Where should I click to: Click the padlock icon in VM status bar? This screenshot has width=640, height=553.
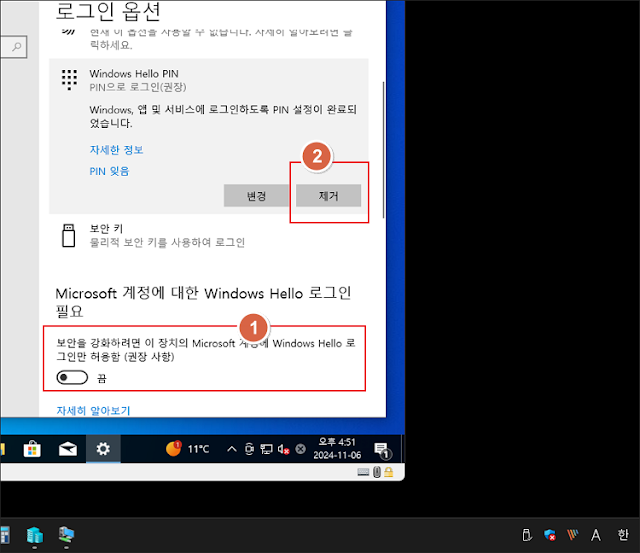click(x=389, y=472)
